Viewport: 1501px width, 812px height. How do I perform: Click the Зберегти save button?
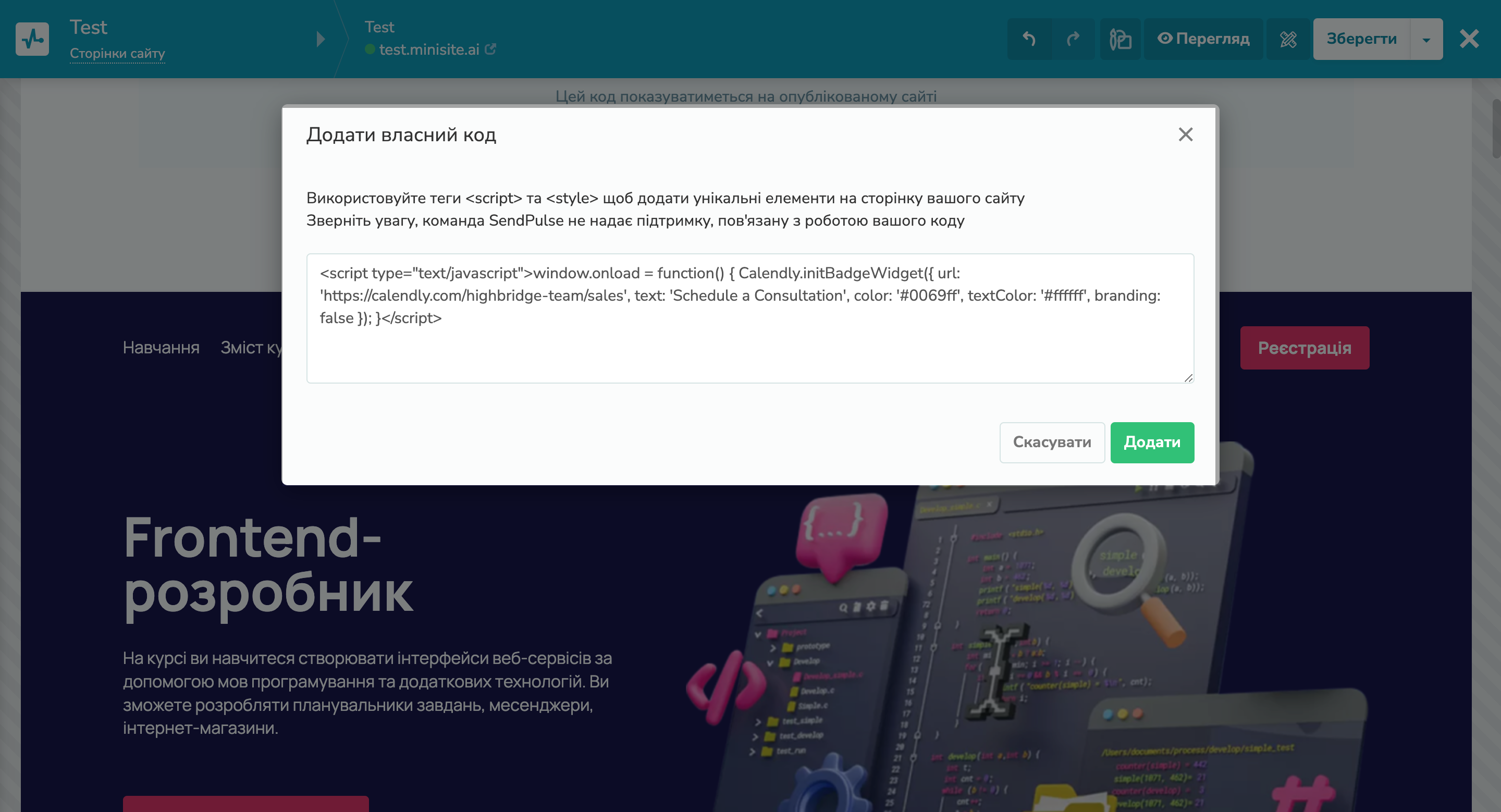(1361, 39)
